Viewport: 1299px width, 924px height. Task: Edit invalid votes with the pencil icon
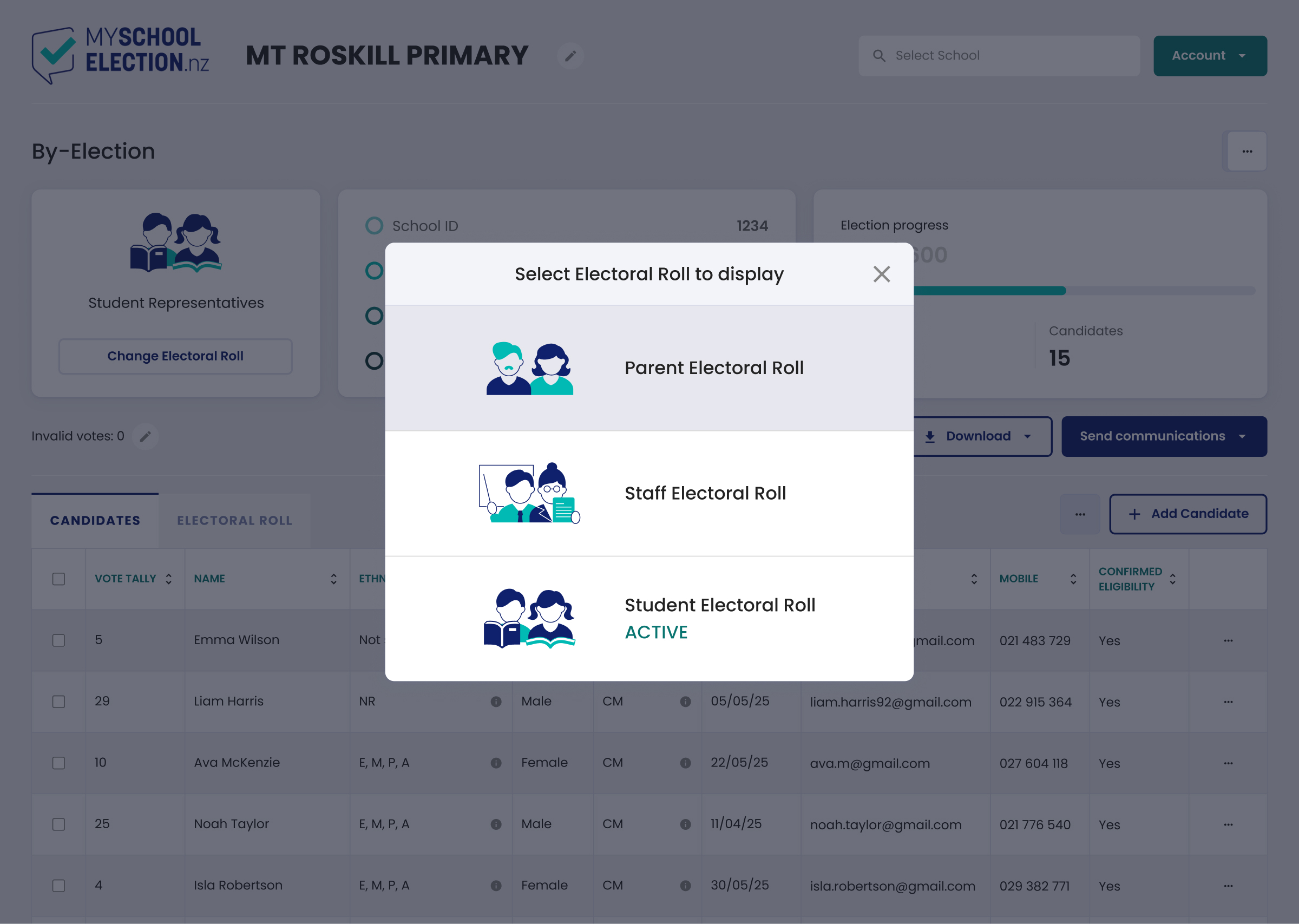tap(146, 436)
